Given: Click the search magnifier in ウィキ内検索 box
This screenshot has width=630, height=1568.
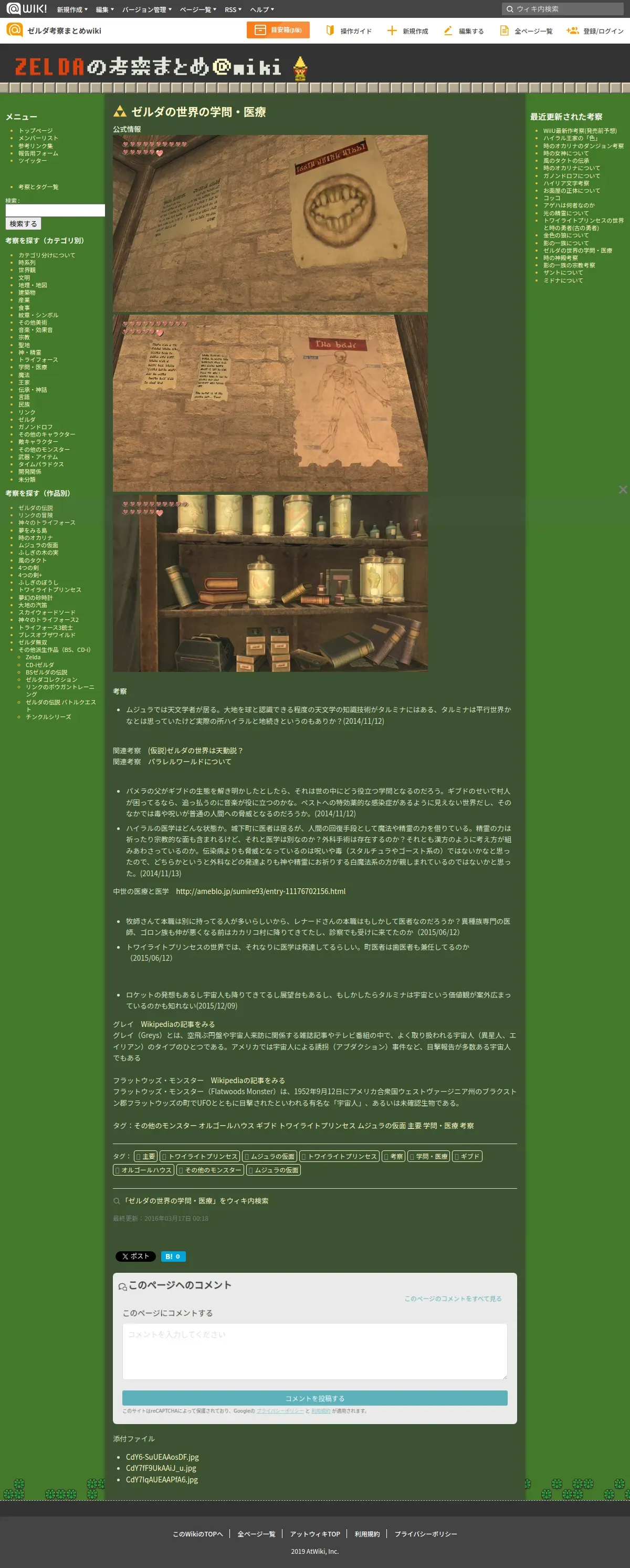Looking at the screenshot, I should tap(510, 9).
